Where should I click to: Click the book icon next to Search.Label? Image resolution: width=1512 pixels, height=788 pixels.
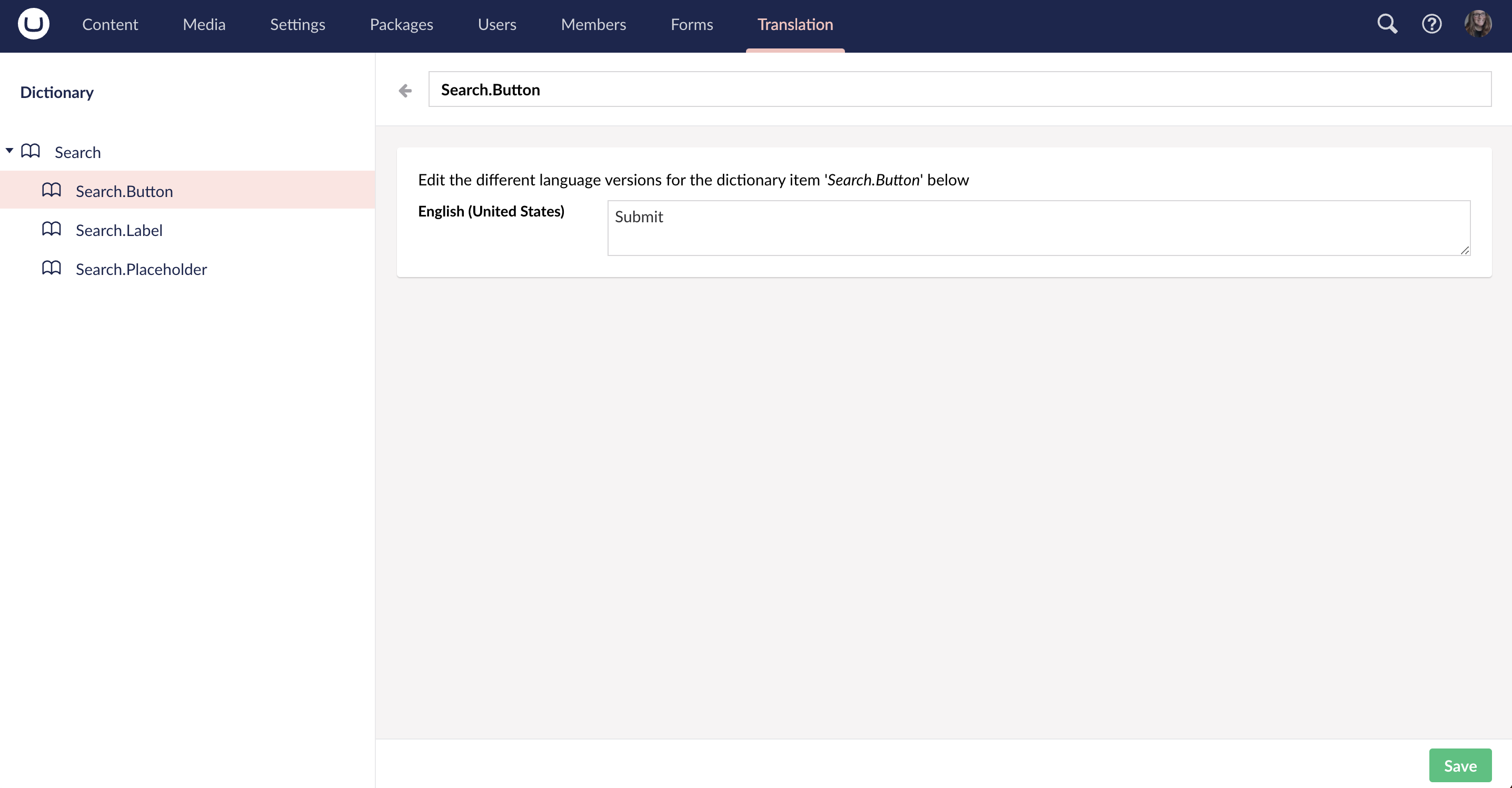tap(52, 229)
